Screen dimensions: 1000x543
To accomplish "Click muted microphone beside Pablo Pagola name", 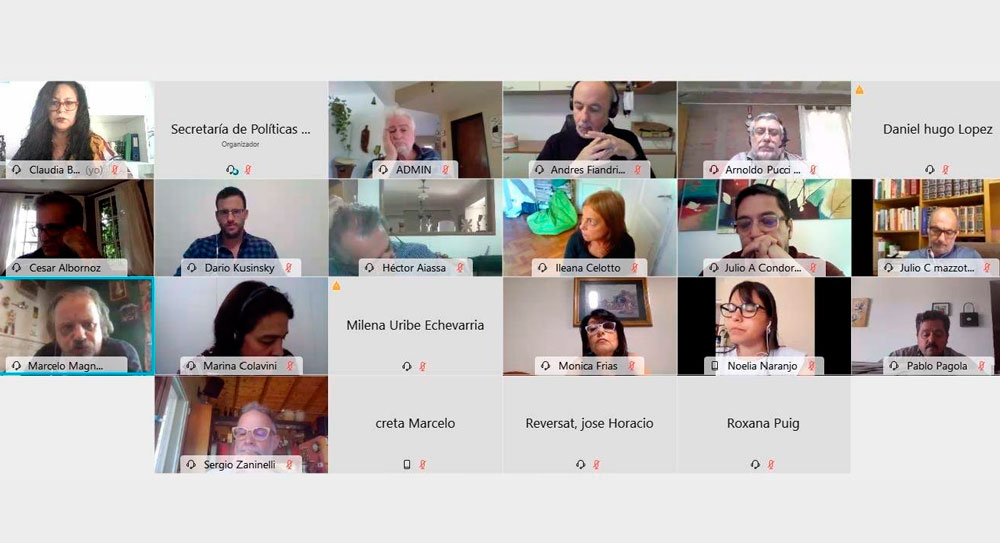I will [982, 366].
